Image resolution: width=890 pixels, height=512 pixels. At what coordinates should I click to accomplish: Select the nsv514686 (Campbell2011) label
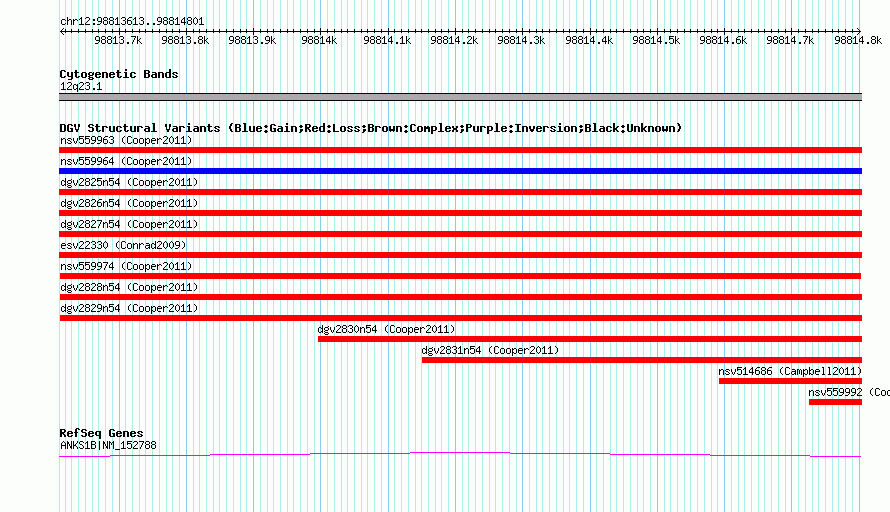pyautogui.click(x=790, y=371)
